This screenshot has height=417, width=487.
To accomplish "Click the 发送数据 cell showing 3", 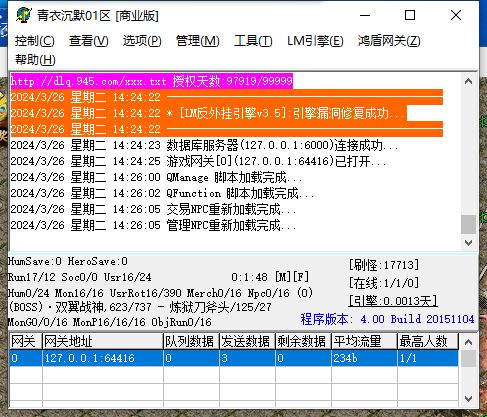I will click(247, 358).
